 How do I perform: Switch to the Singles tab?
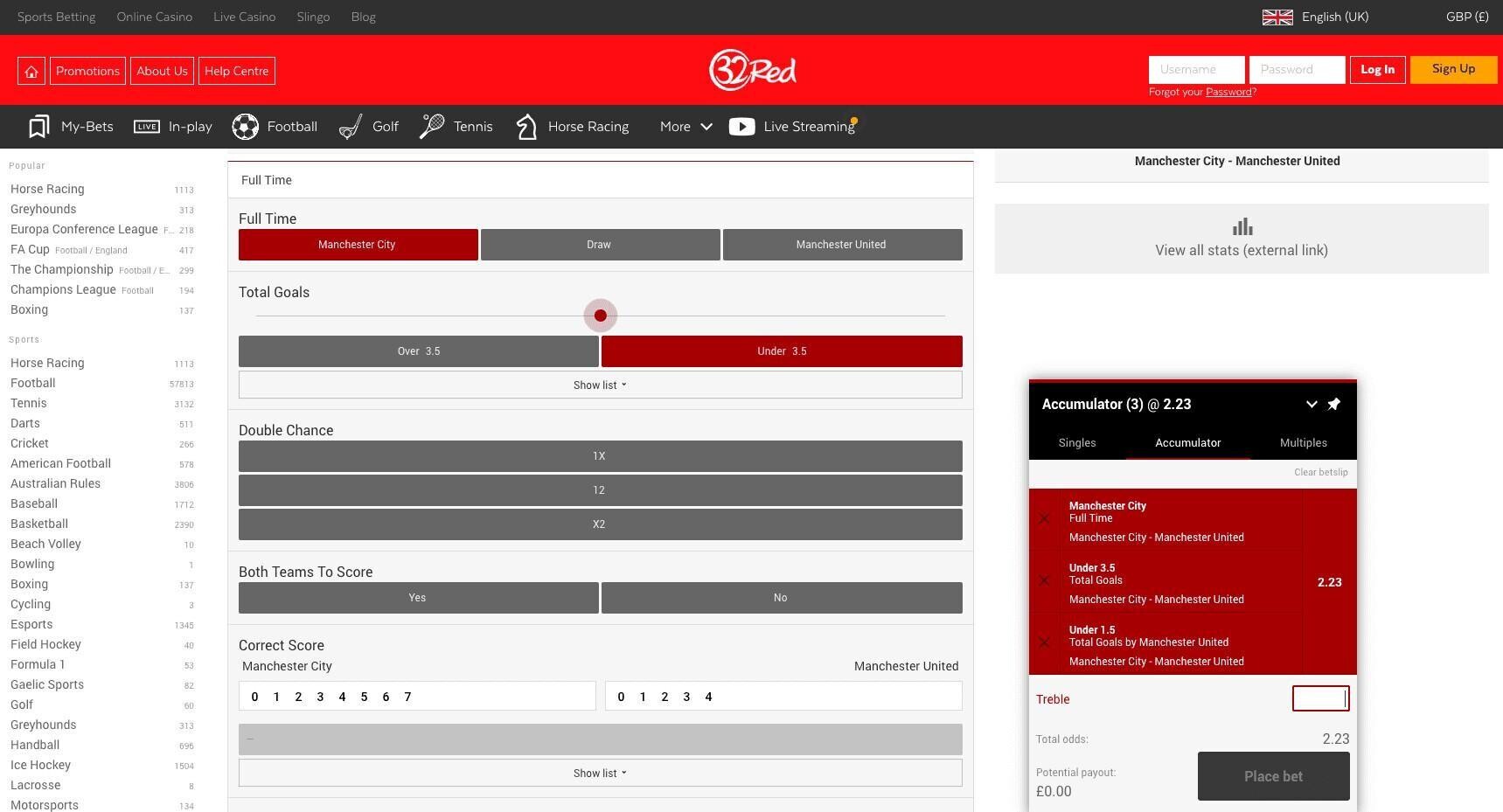click(1076, 443)
